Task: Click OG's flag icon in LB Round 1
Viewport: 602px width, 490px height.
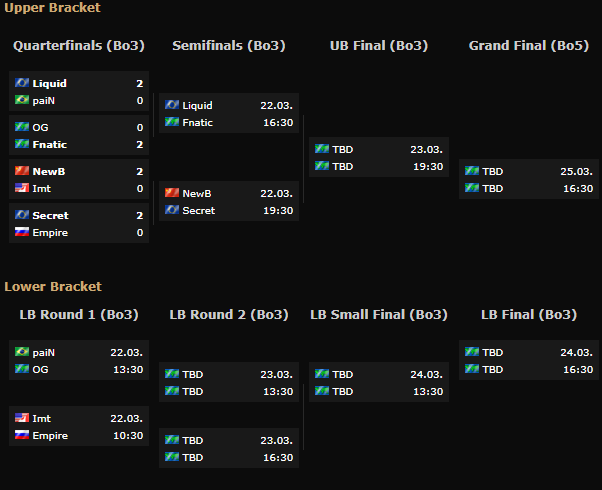Action: [x=22, y=369]
